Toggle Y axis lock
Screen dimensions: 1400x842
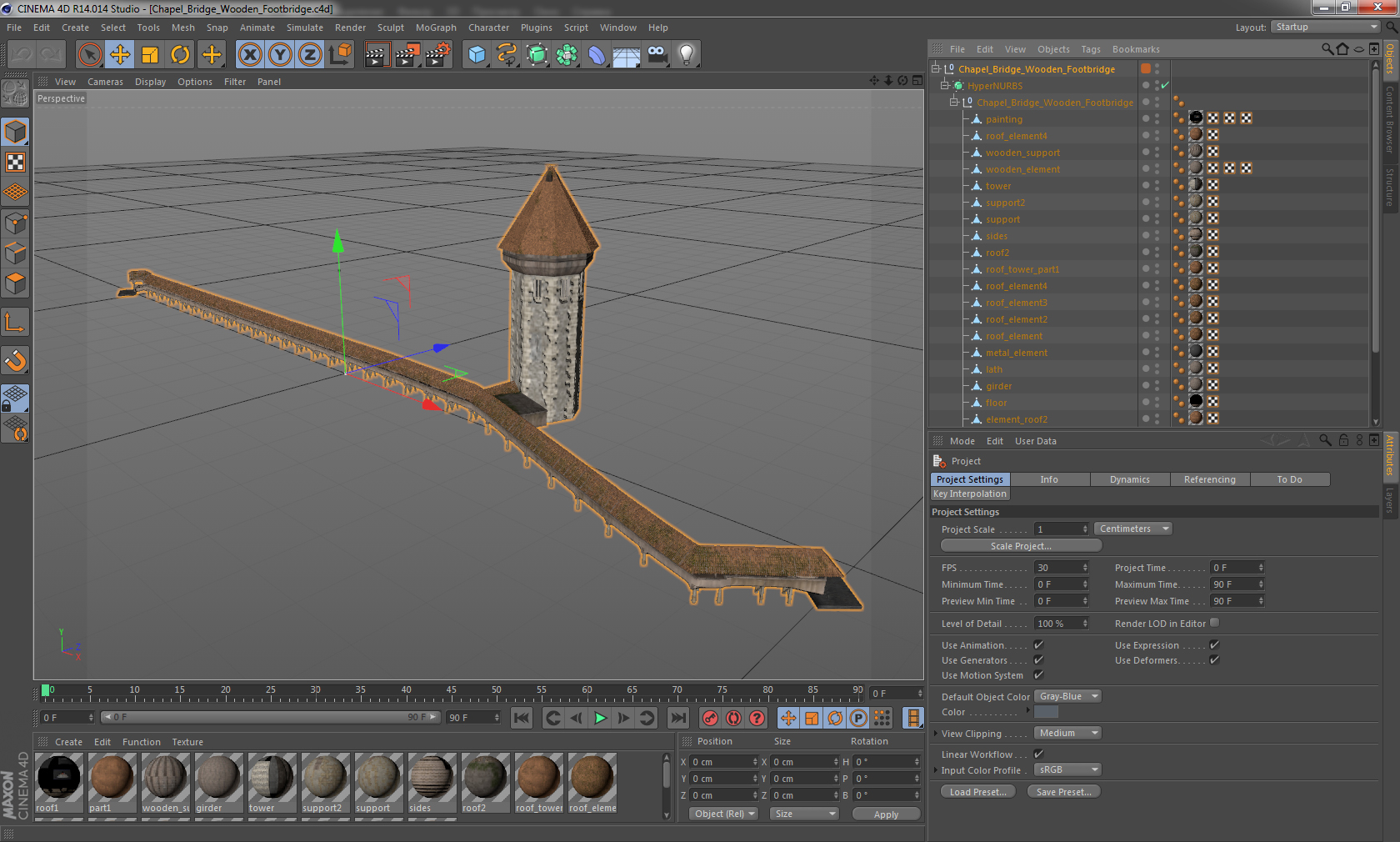[x=280, y=55]
